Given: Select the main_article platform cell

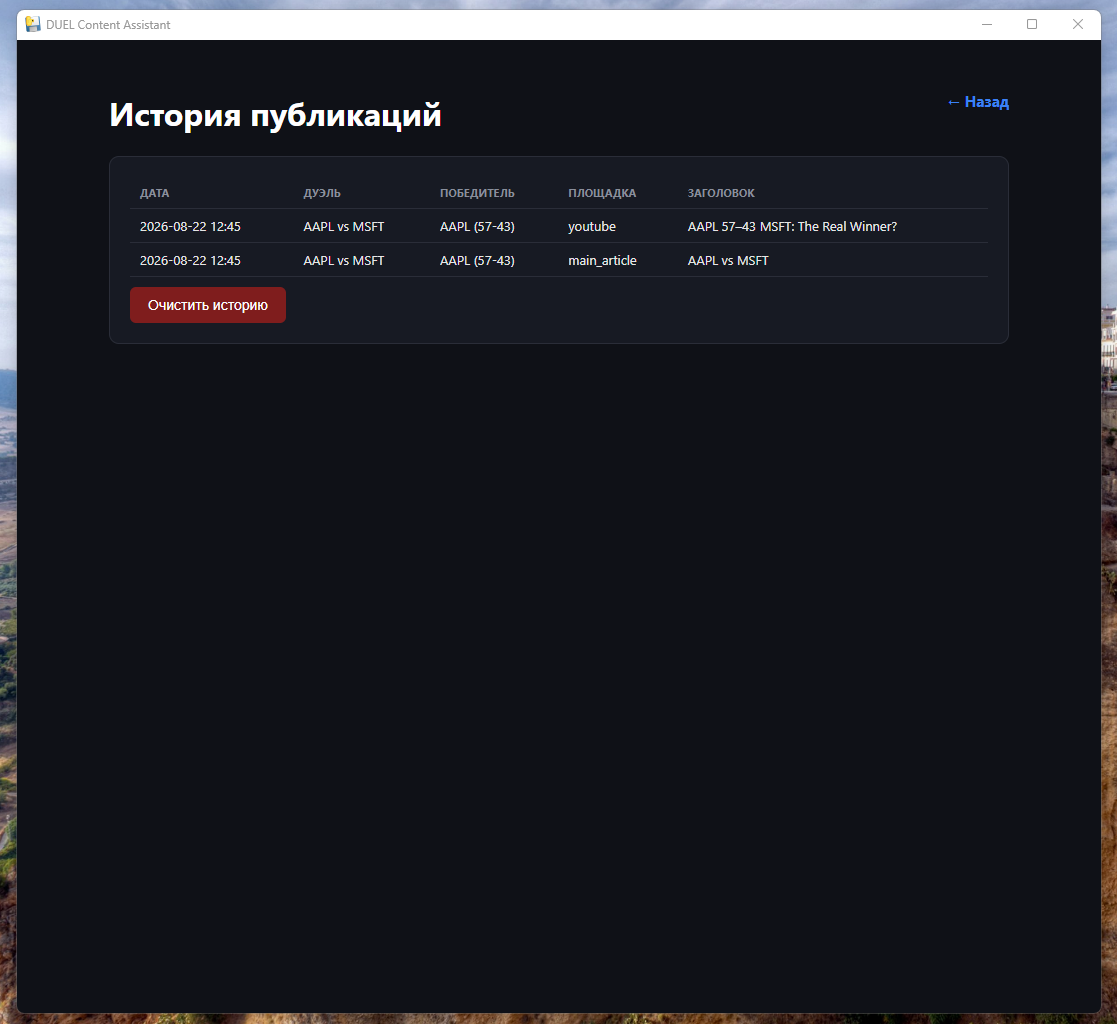Looking at the screenshot, I should [x=602, y=261].
